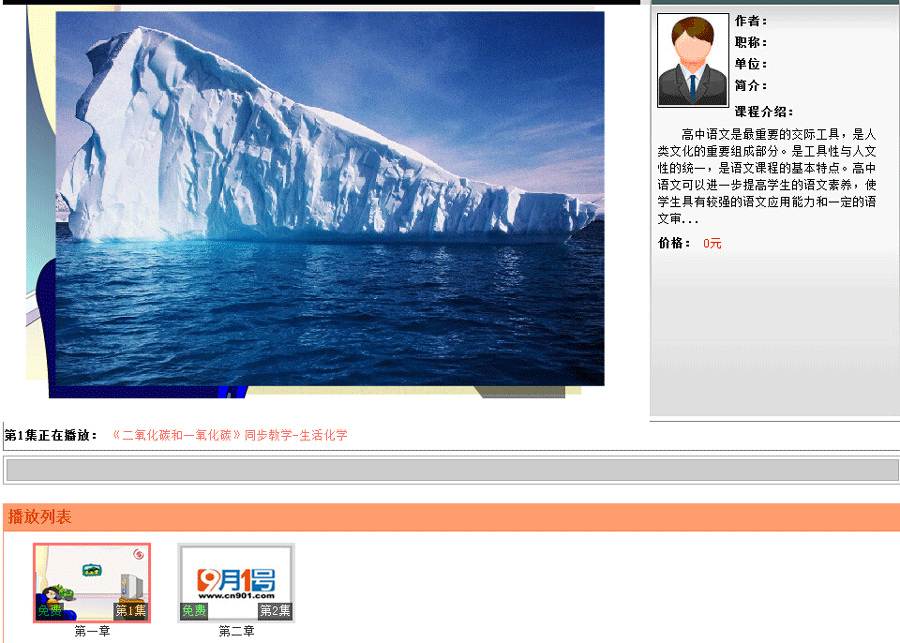Click the 播放列表 playlist header
The width and height of the screenshot is (900, 643).
pos(40,517)
